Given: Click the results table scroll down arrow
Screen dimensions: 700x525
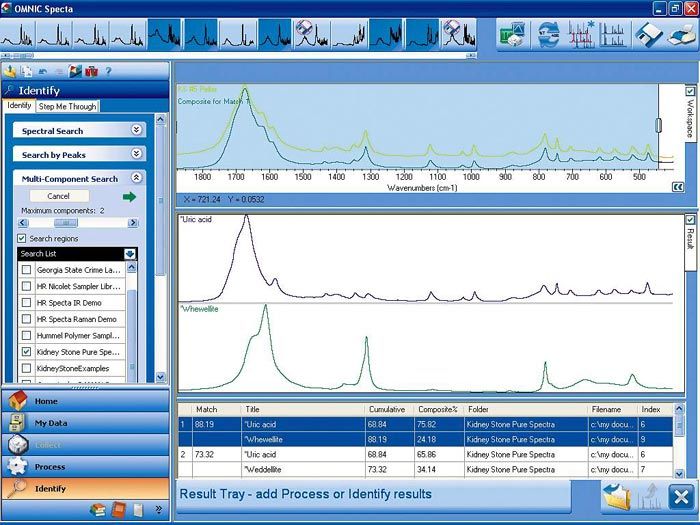Looking at the screenshot, I should 679,474.
